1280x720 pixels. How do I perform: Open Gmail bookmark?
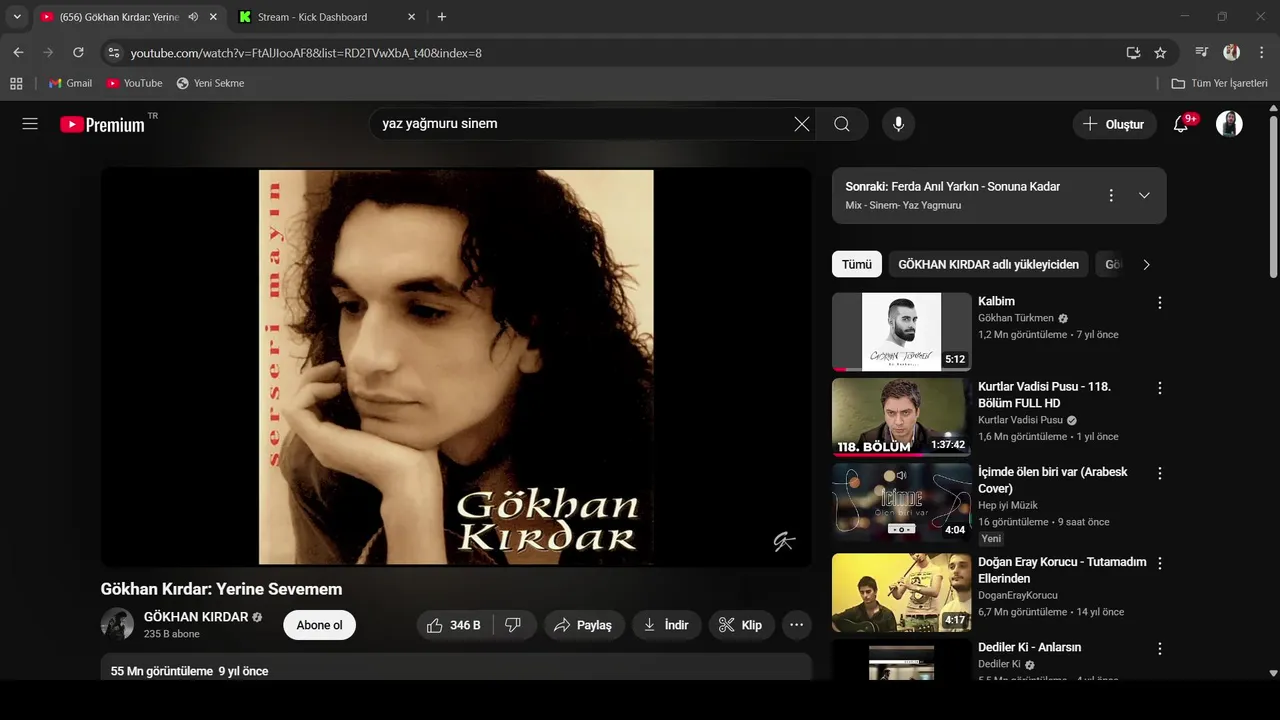[70, 83]
